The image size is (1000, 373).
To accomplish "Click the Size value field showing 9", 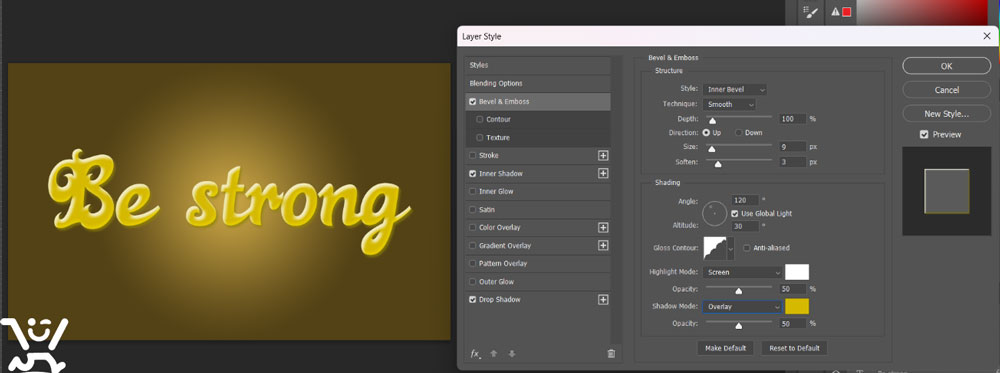I will (792, 147).
